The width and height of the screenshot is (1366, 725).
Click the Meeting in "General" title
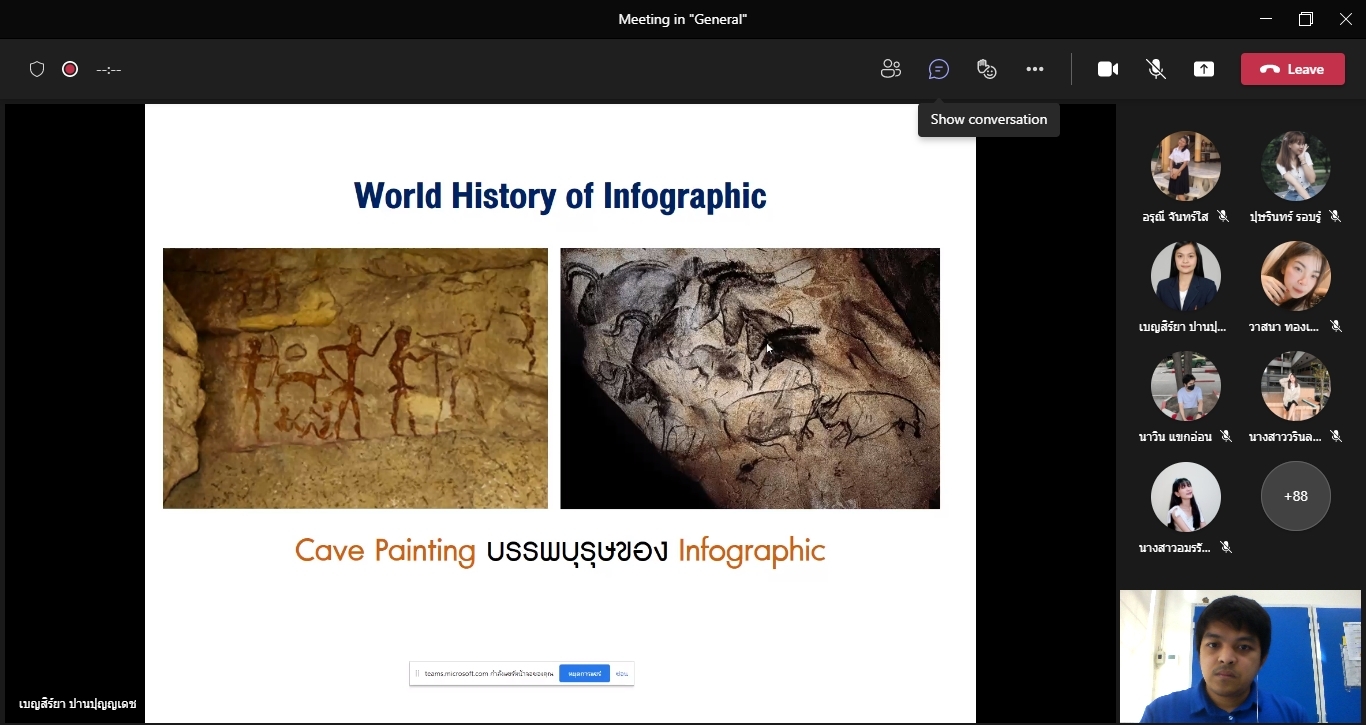click(x=683, y=19)
